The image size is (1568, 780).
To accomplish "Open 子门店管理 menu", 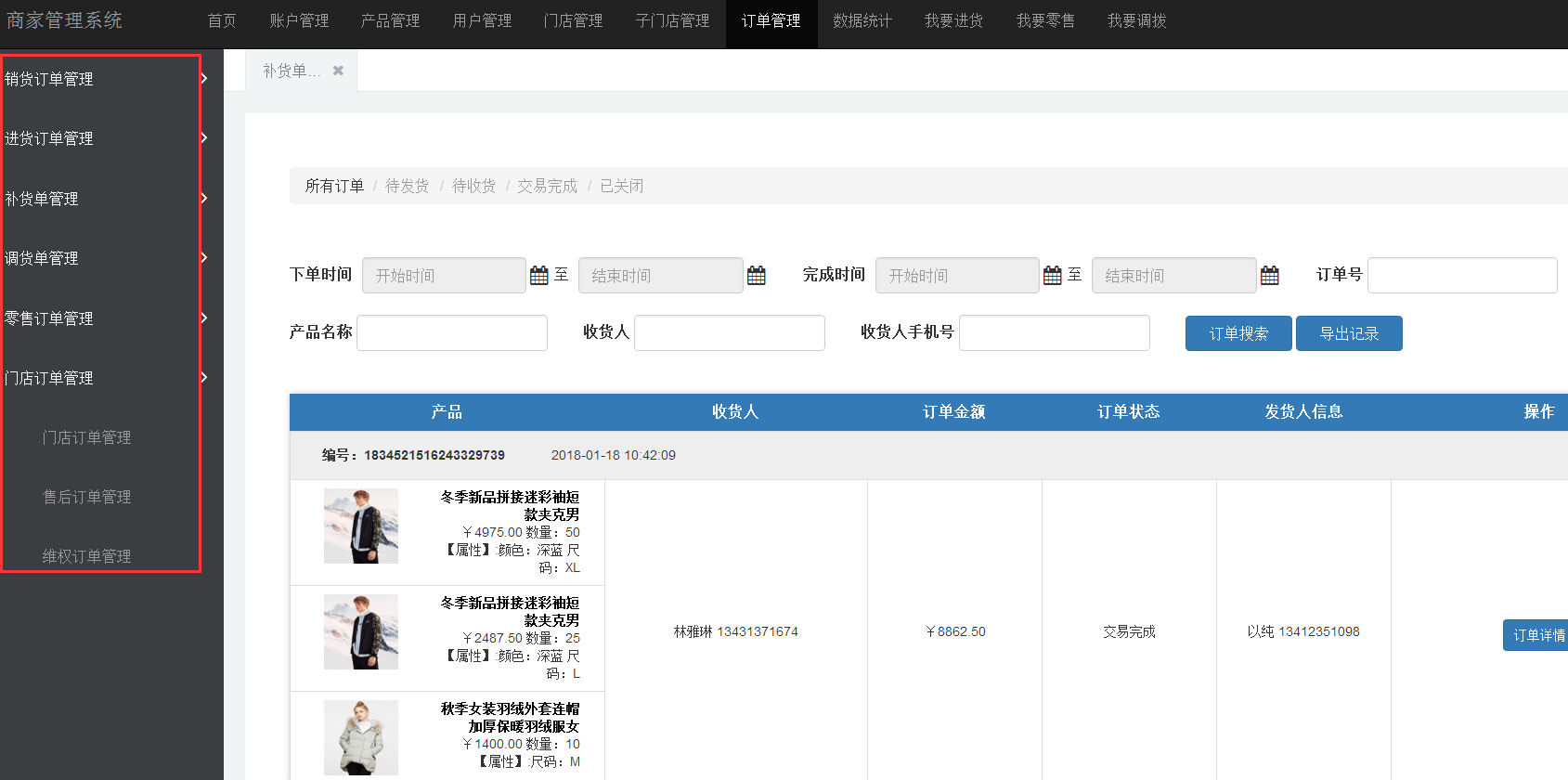I will point(672,20).
